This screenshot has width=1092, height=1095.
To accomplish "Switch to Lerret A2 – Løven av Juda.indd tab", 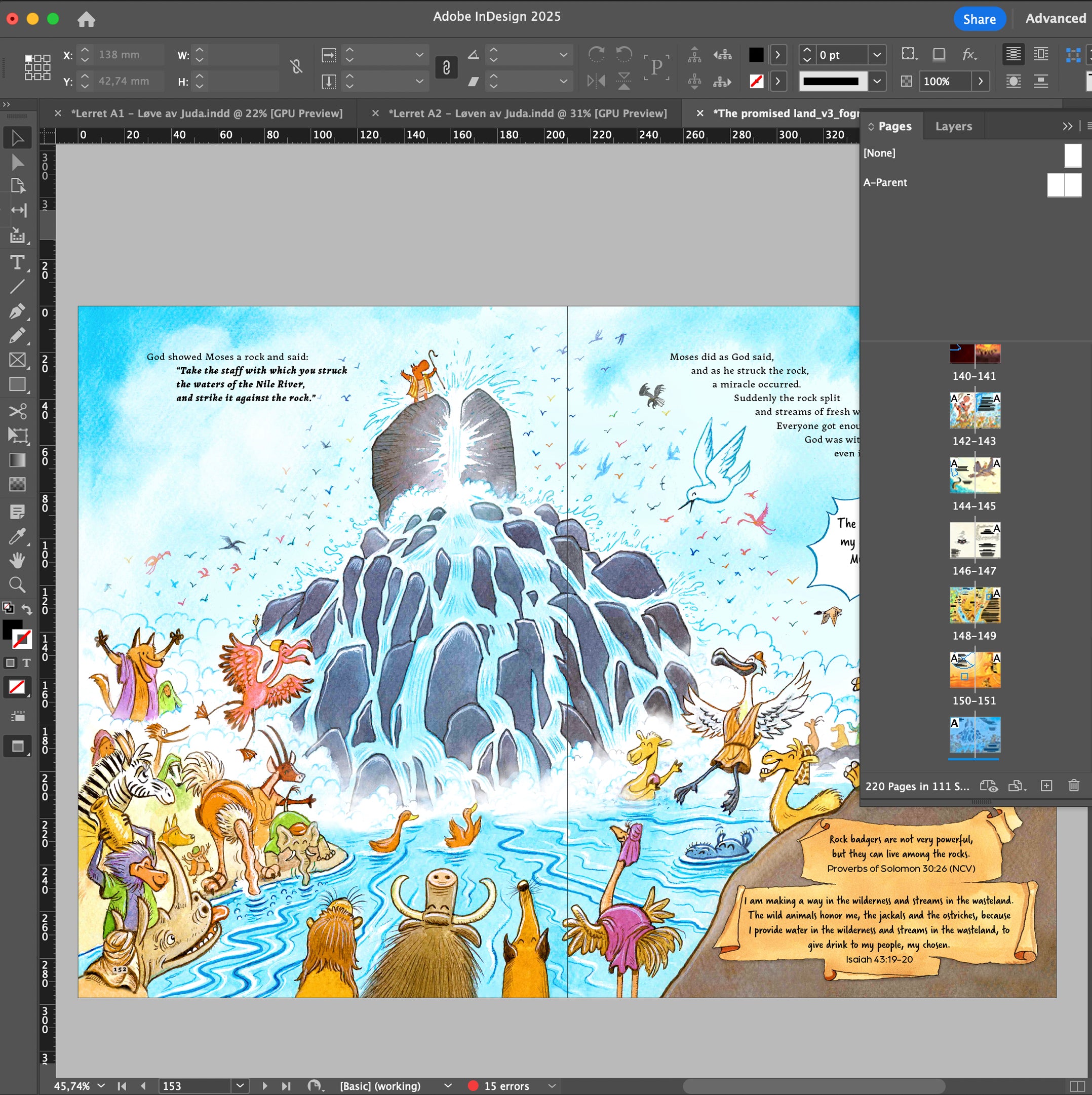I will (x=528, y=113).
